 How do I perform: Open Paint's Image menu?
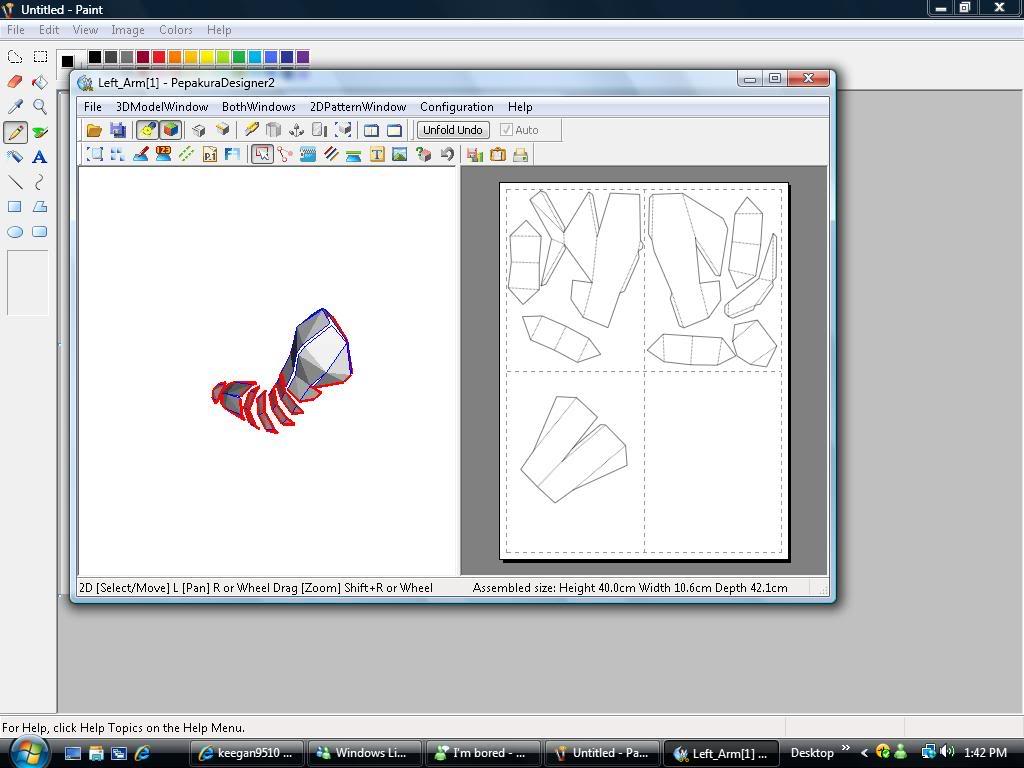[128, 30]
